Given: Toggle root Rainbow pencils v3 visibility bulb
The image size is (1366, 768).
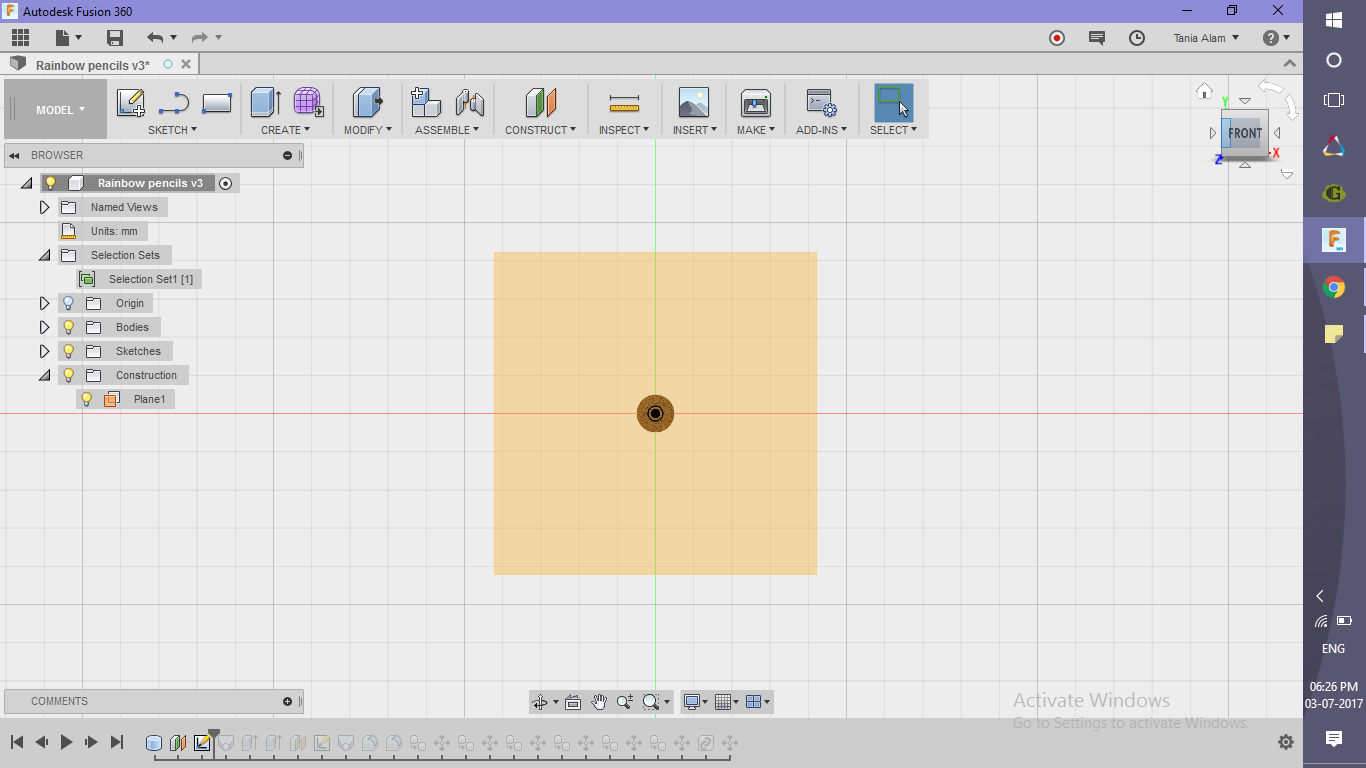Looking at the screenshot, I should [51, 183].
